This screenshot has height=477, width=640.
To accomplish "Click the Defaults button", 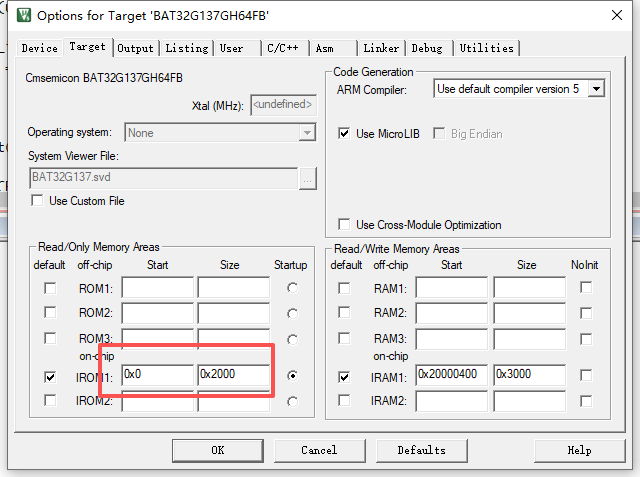I will [421, 450].
